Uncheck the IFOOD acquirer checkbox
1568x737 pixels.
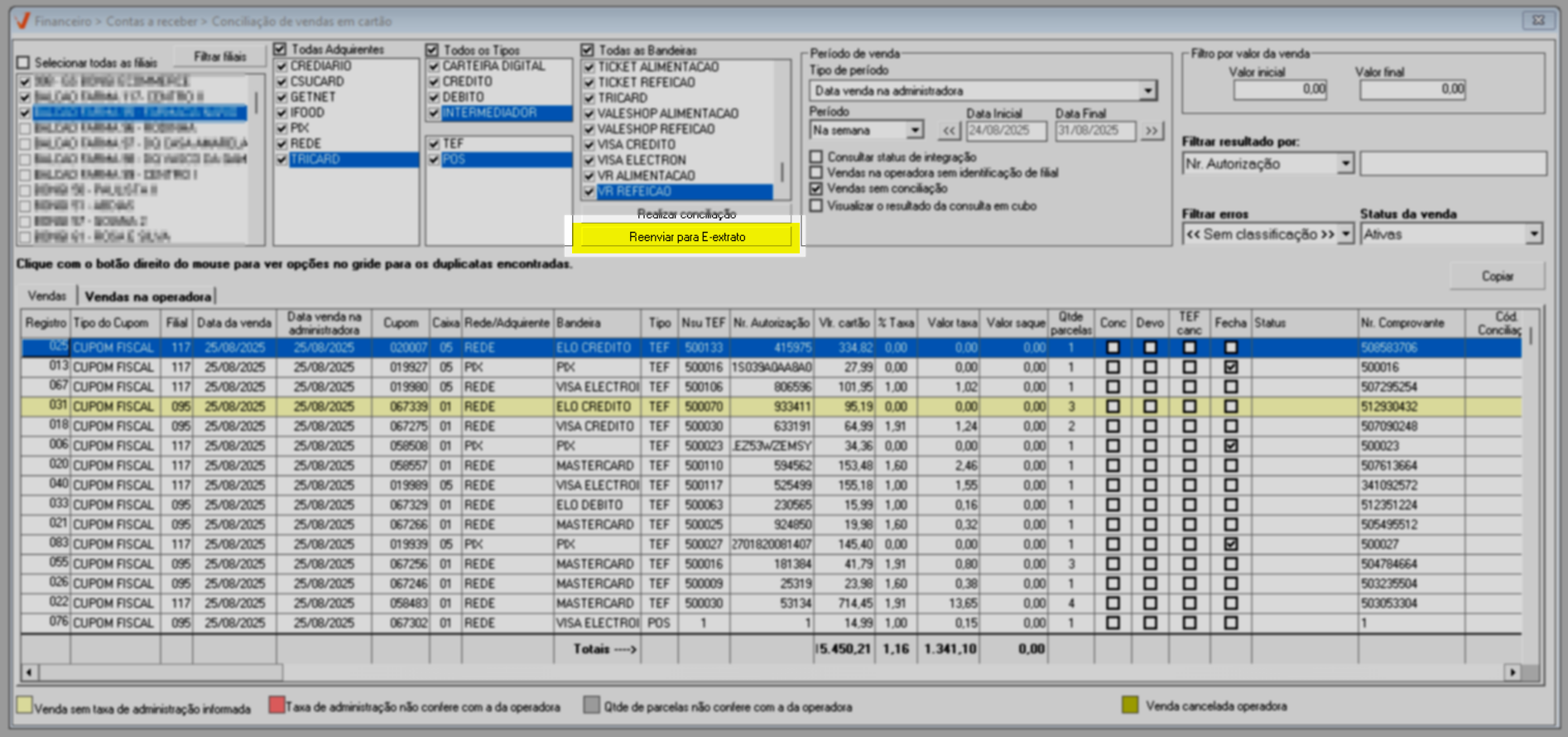pos(281,113)
